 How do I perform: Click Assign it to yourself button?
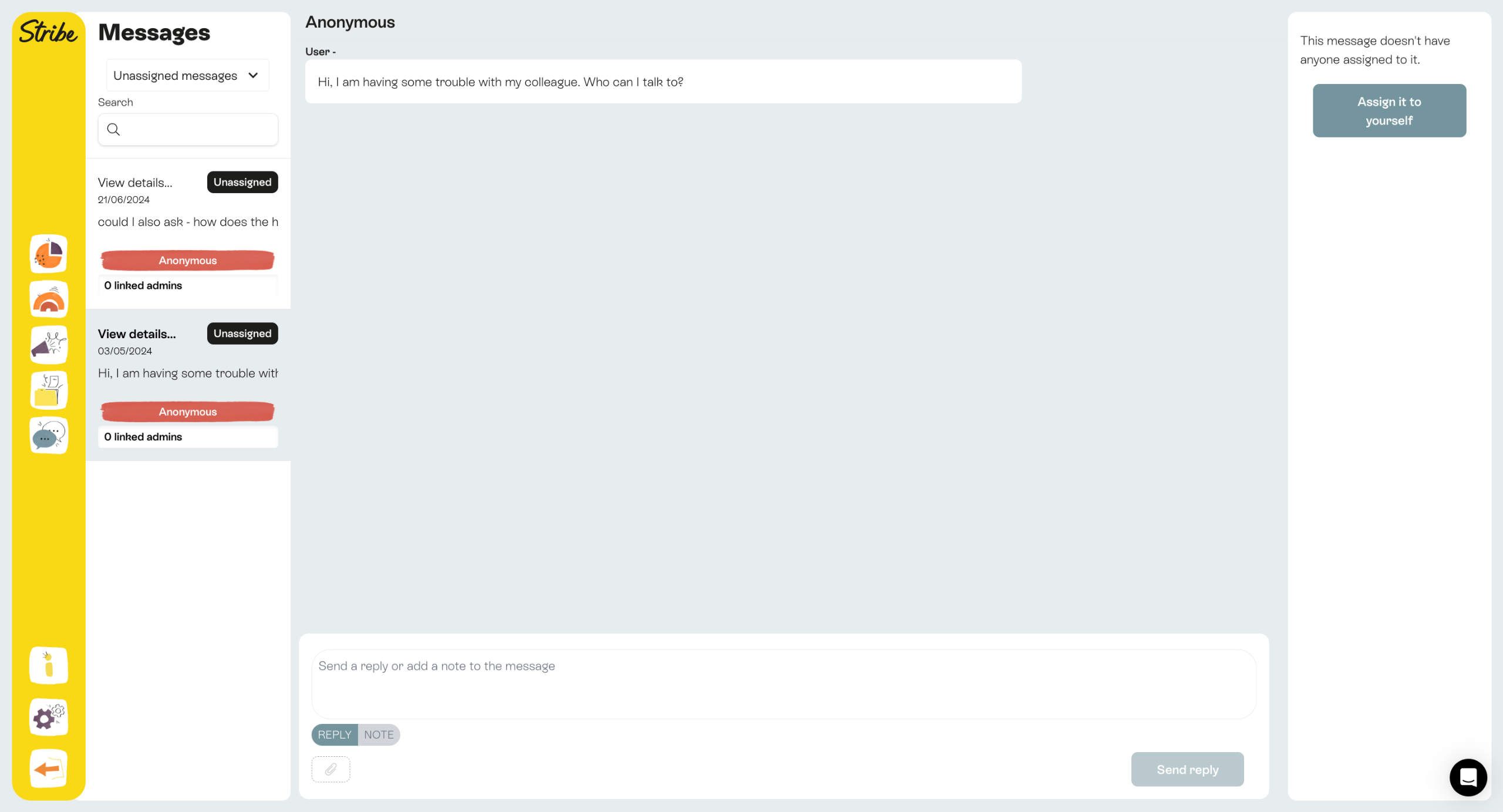[1389, 110]
